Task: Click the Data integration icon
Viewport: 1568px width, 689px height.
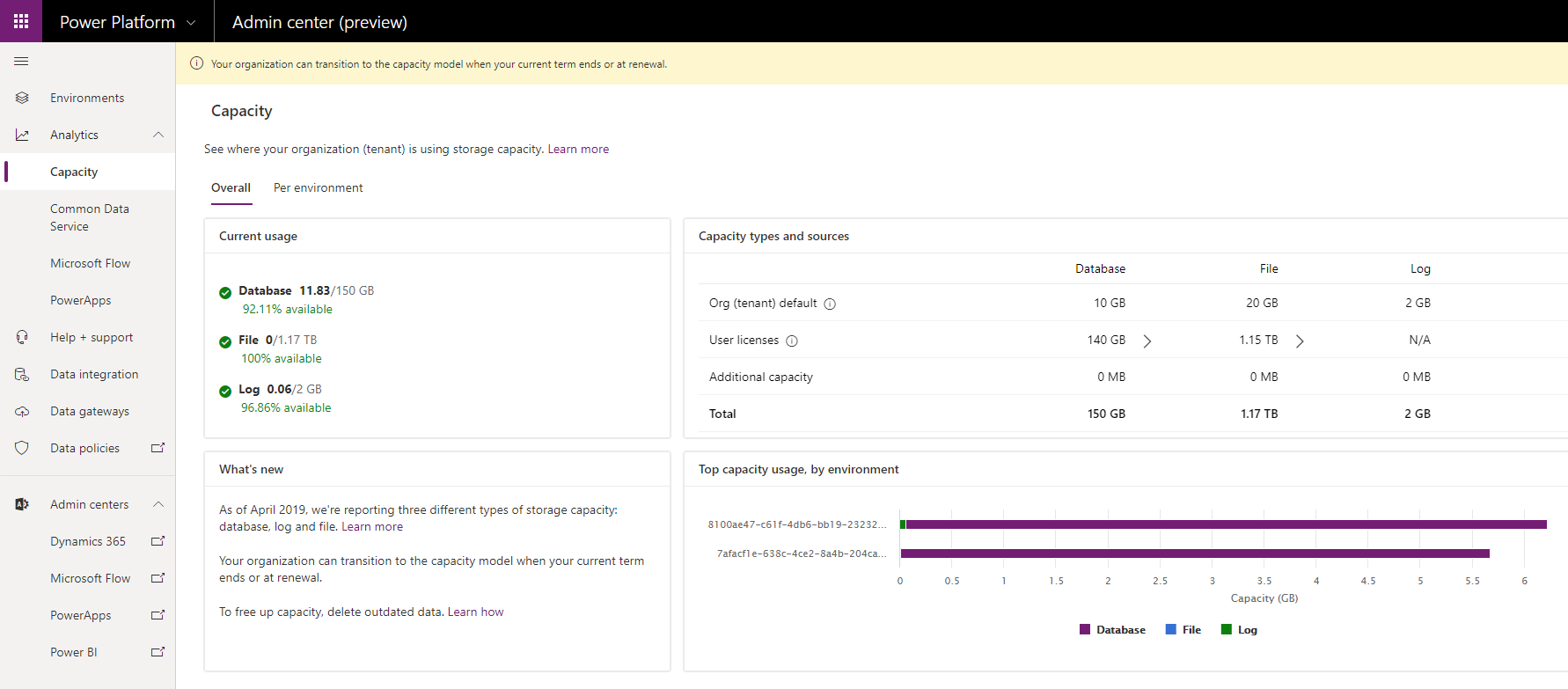Action: pyautogui.click(x=22, y=374)
